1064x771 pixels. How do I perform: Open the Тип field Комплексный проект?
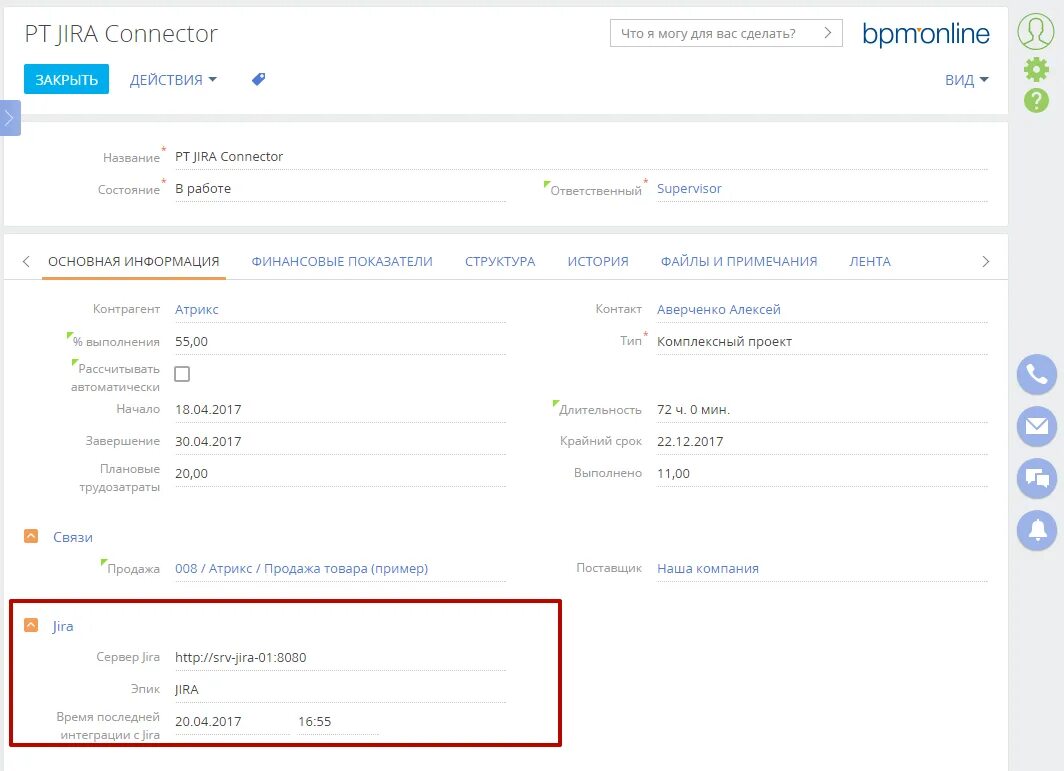tap(822, 341)
